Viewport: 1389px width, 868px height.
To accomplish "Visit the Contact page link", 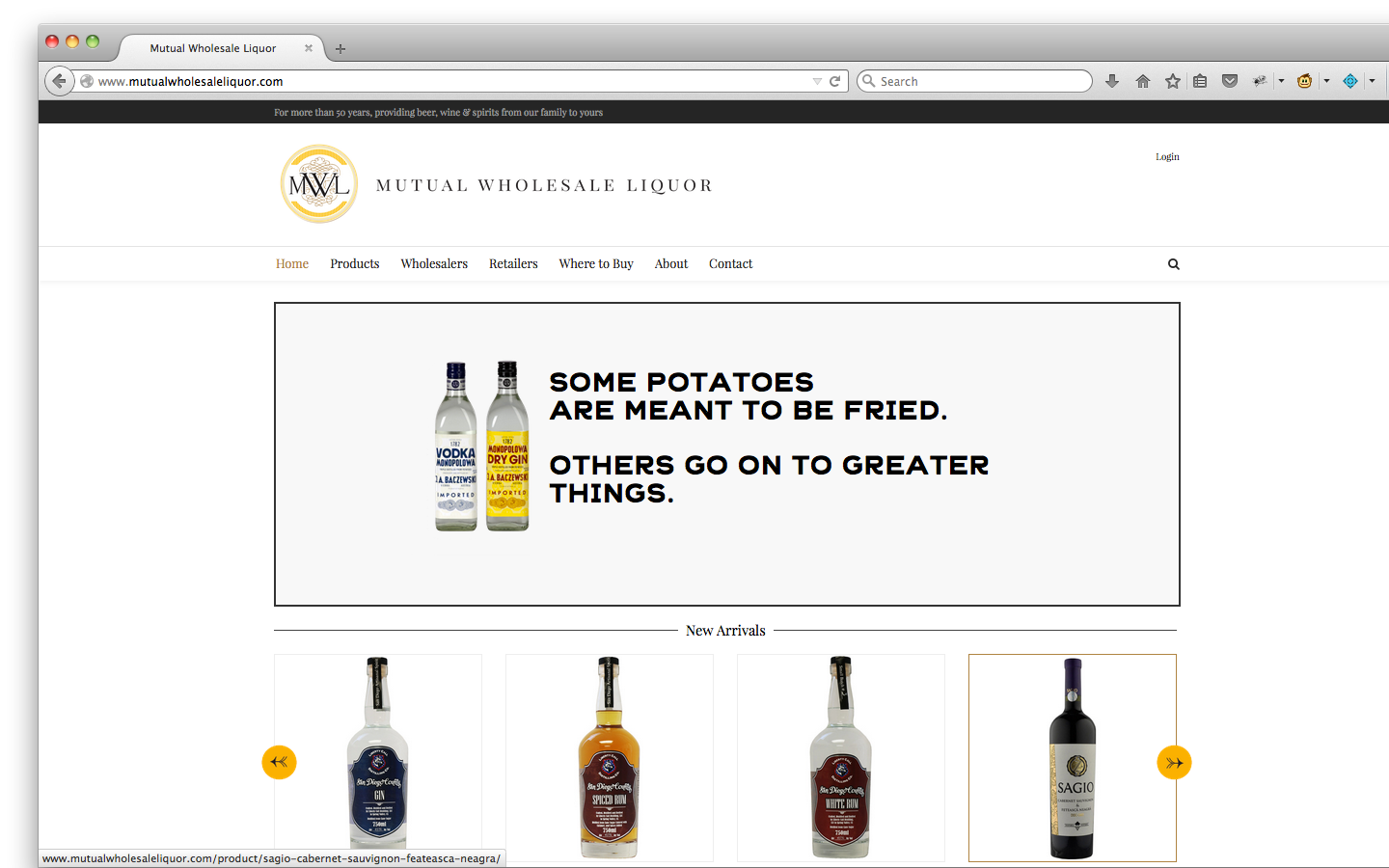I will [730, 263].
